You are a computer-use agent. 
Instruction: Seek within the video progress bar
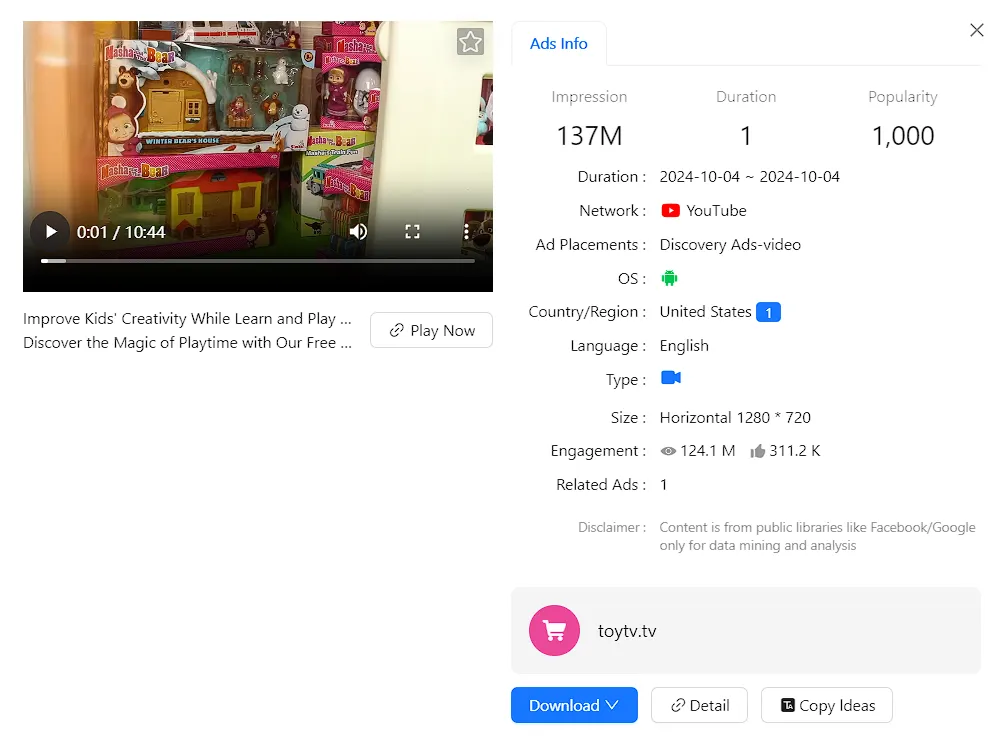(x=257, y=261)
